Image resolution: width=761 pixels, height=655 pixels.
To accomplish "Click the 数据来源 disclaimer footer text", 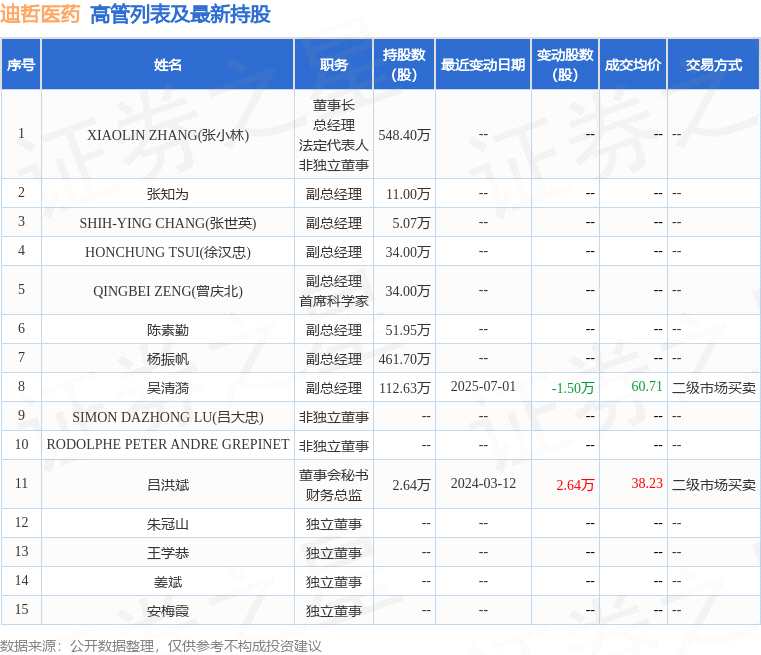I will pos(161,646).
